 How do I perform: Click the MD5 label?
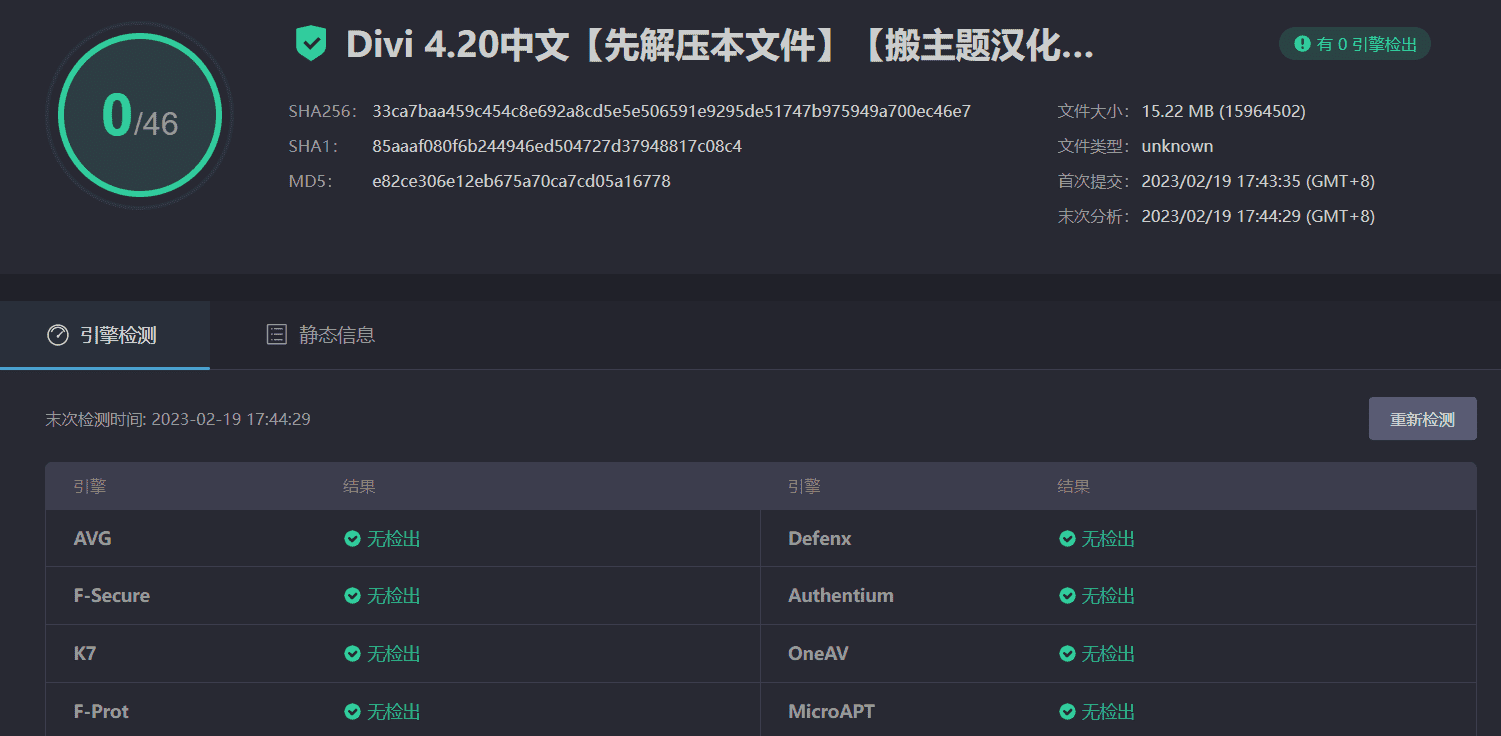pos(310,181)
